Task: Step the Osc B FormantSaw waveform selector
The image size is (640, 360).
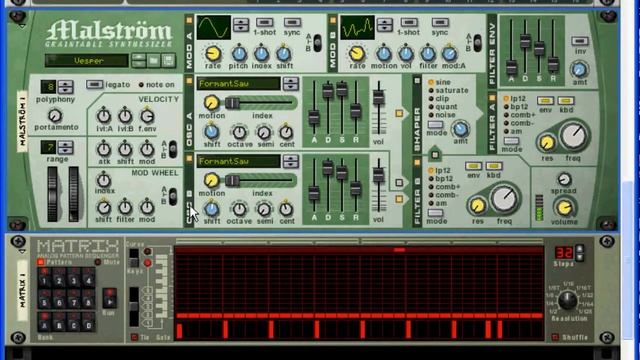Action: (291, 161)
